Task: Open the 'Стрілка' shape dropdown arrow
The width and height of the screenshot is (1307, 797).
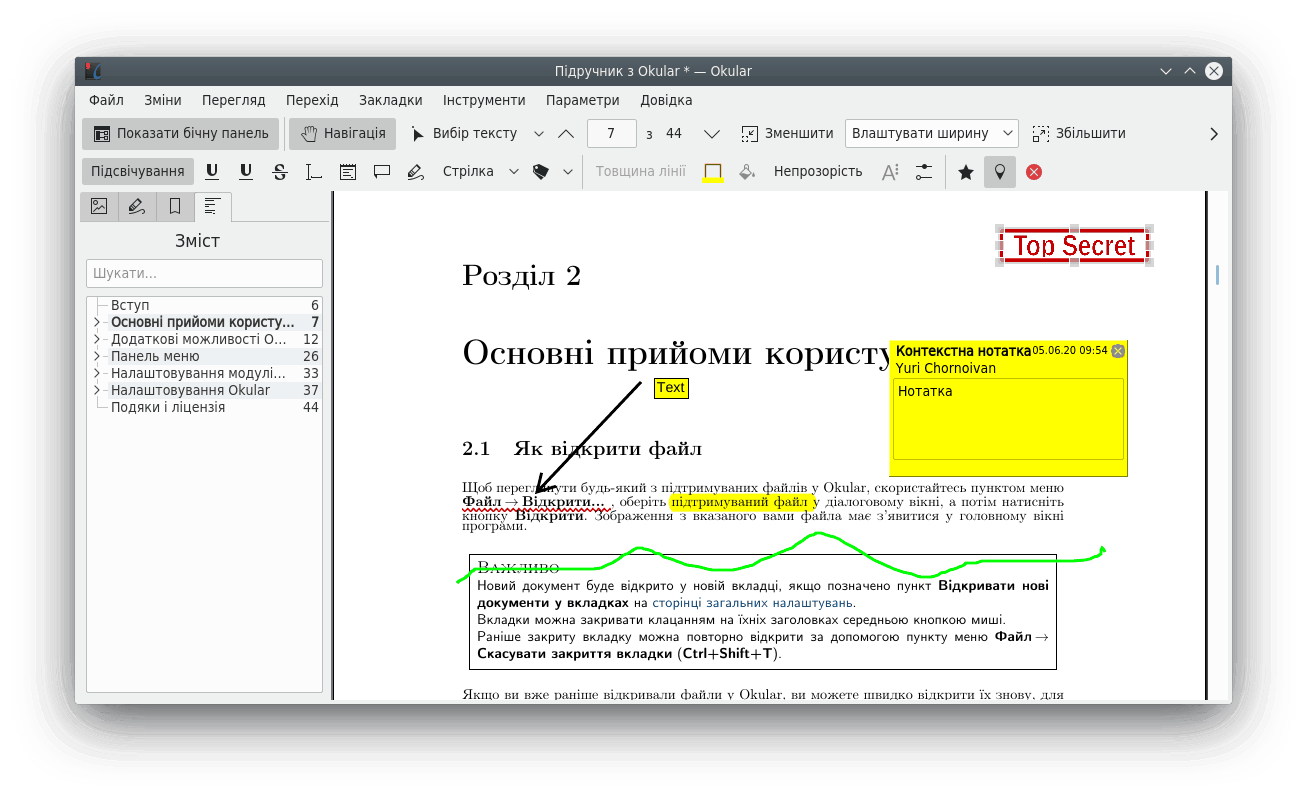Action: click(514, 172)
